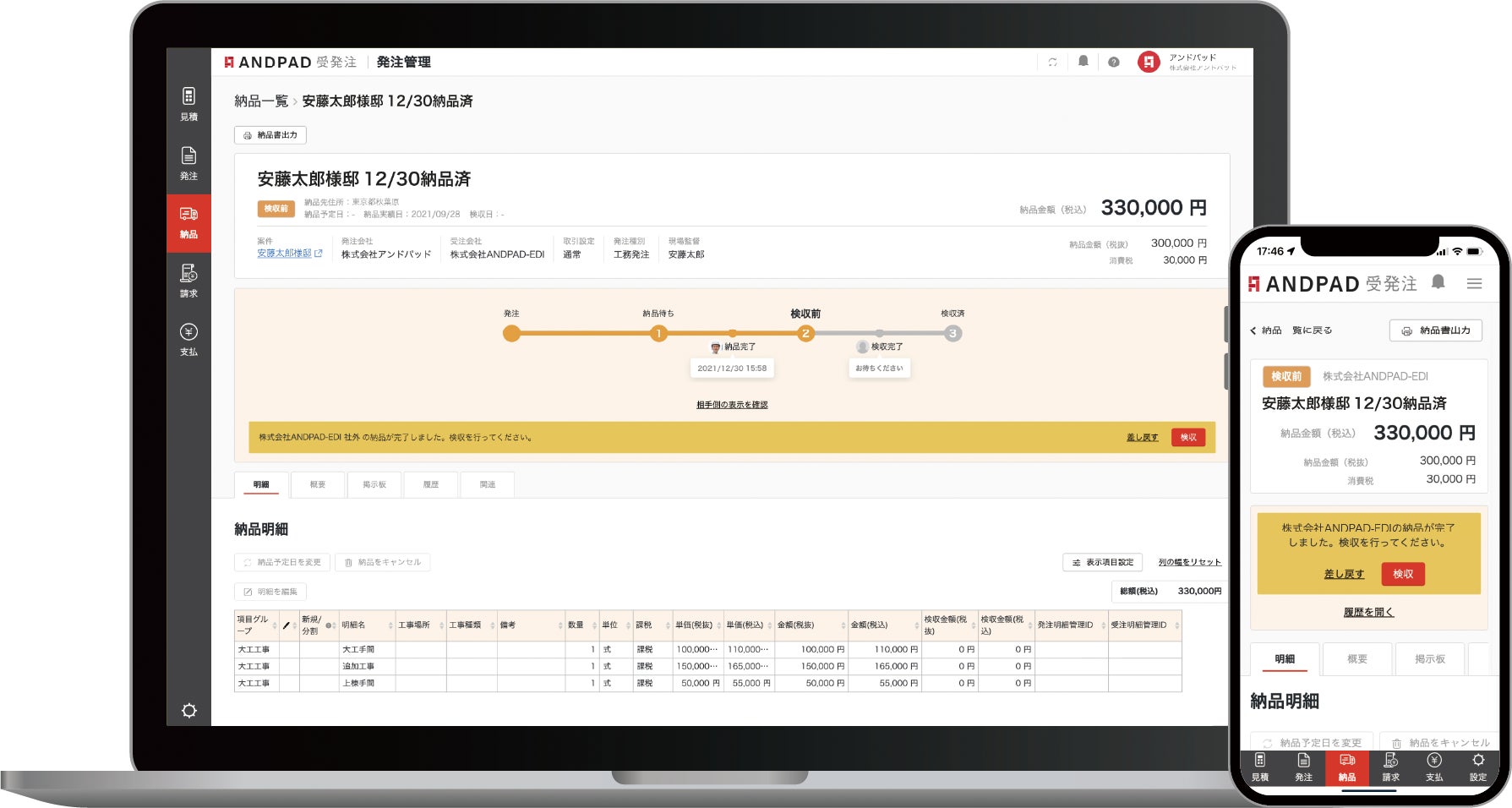Switch to 掲示板 tab on laptop

[x=374, y=484]
